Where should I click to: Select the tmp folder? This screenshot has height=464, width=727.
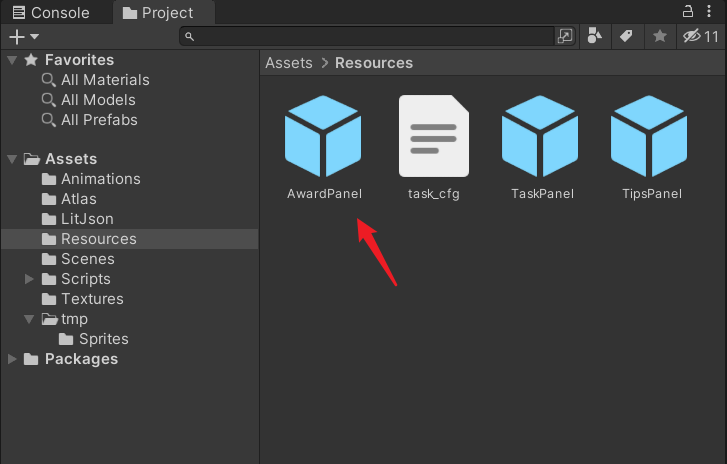pos(64,319)
